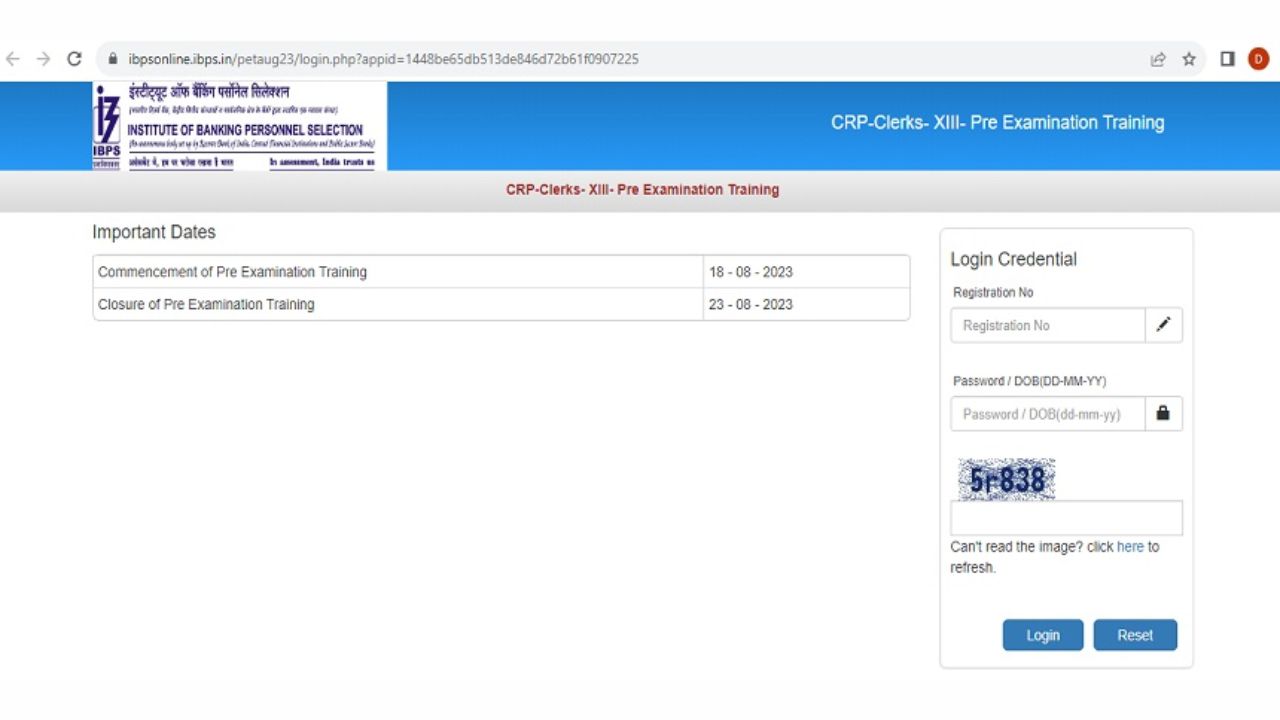Open the profile avatar marked D

click(1258, 59)
